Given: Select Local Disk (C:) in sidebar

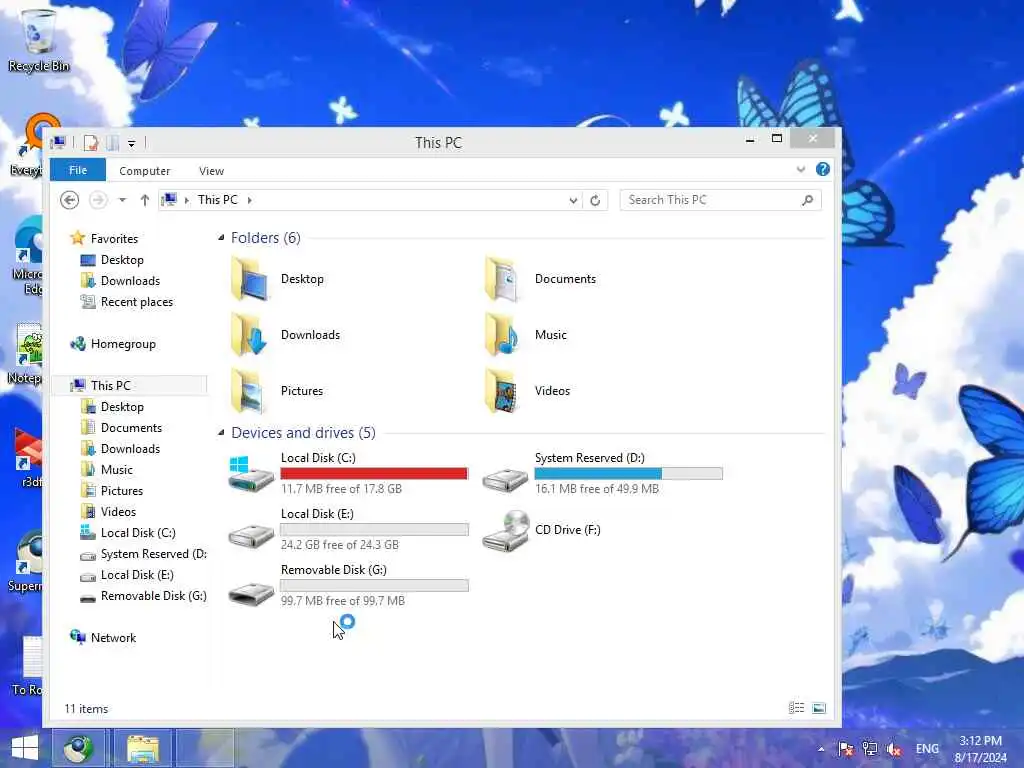Looking at the screenshot, I should pos(138,533).
